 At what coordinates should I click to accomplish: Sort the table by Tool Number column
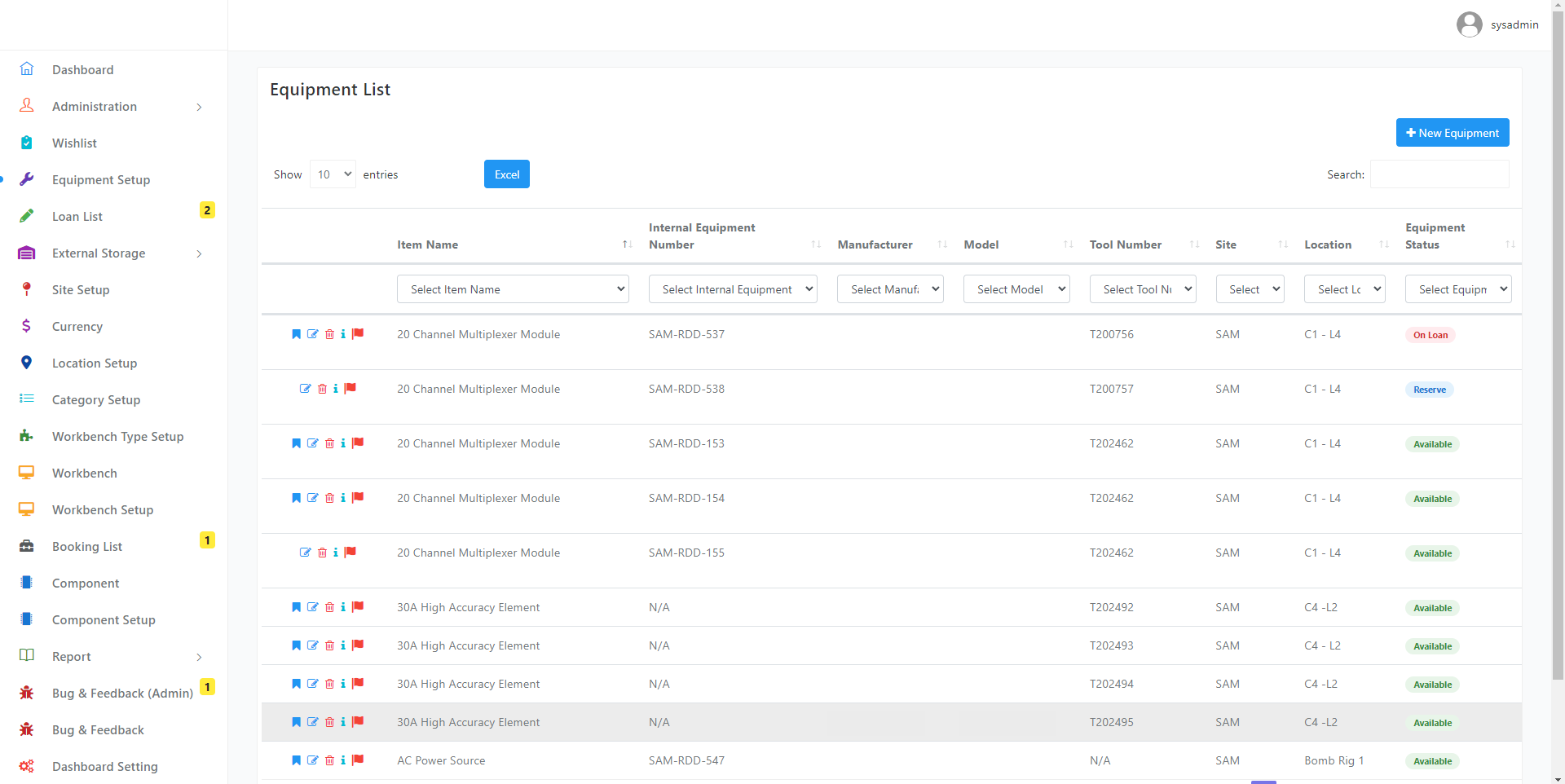click(1125, 244)
